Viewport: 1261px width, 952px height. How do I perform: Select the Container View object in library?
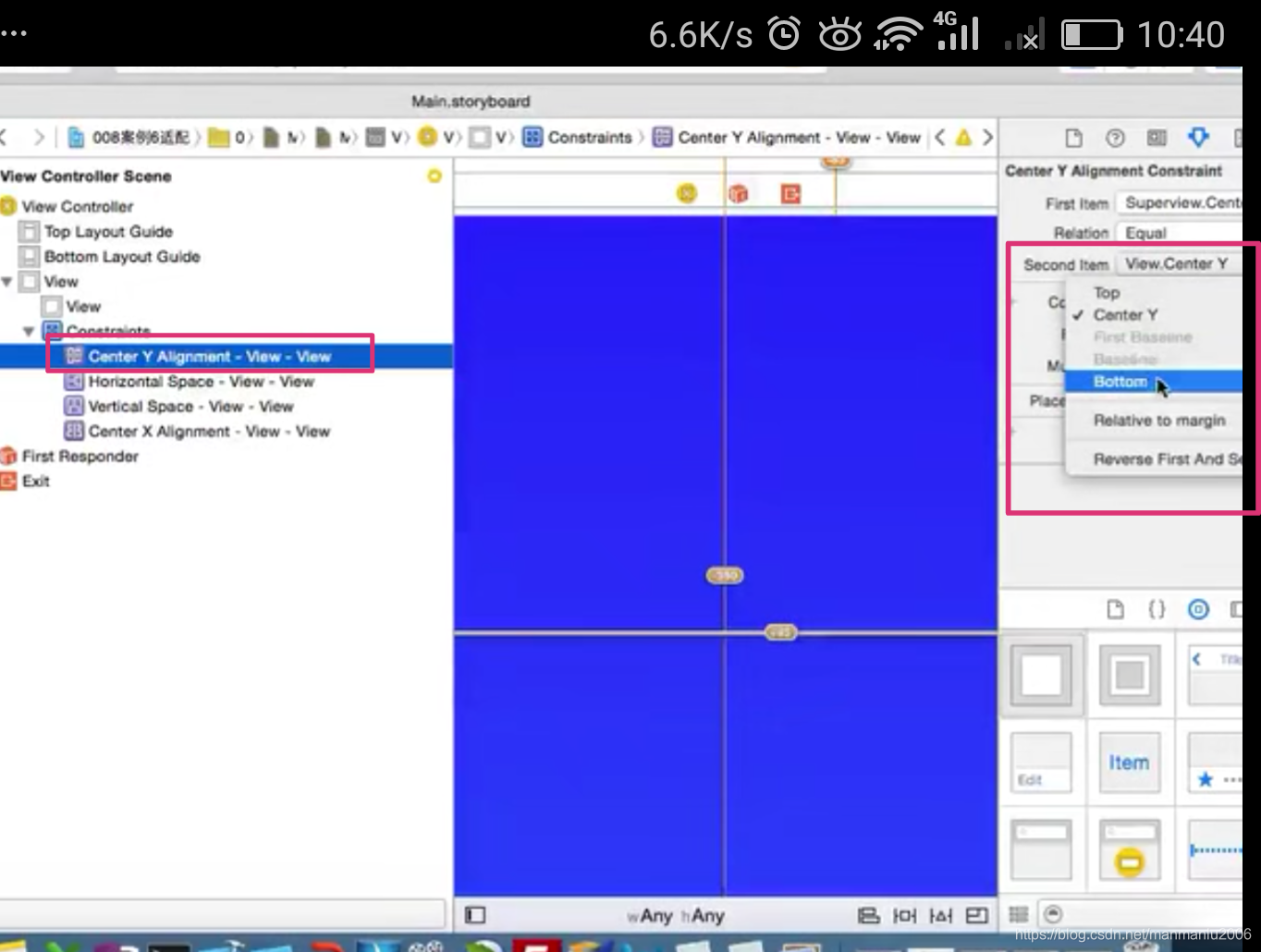[1129, 674]
